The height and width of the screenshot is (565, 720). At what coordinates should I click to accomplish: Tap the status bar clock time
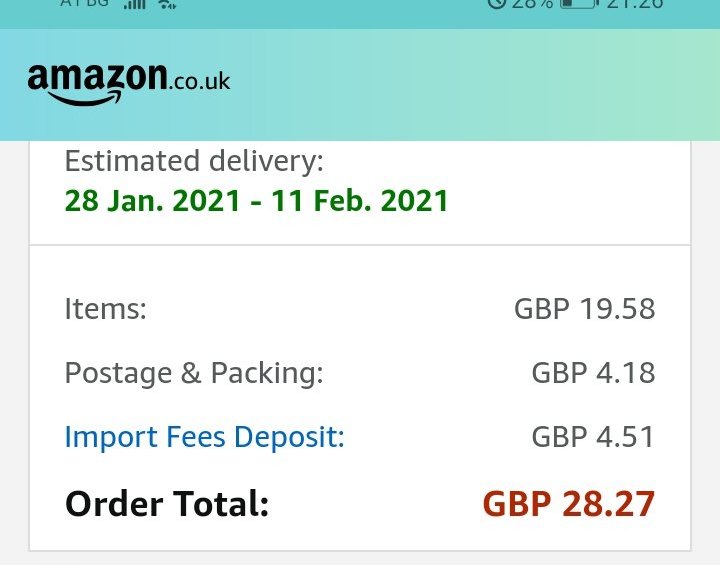click(x=635, y=4)
